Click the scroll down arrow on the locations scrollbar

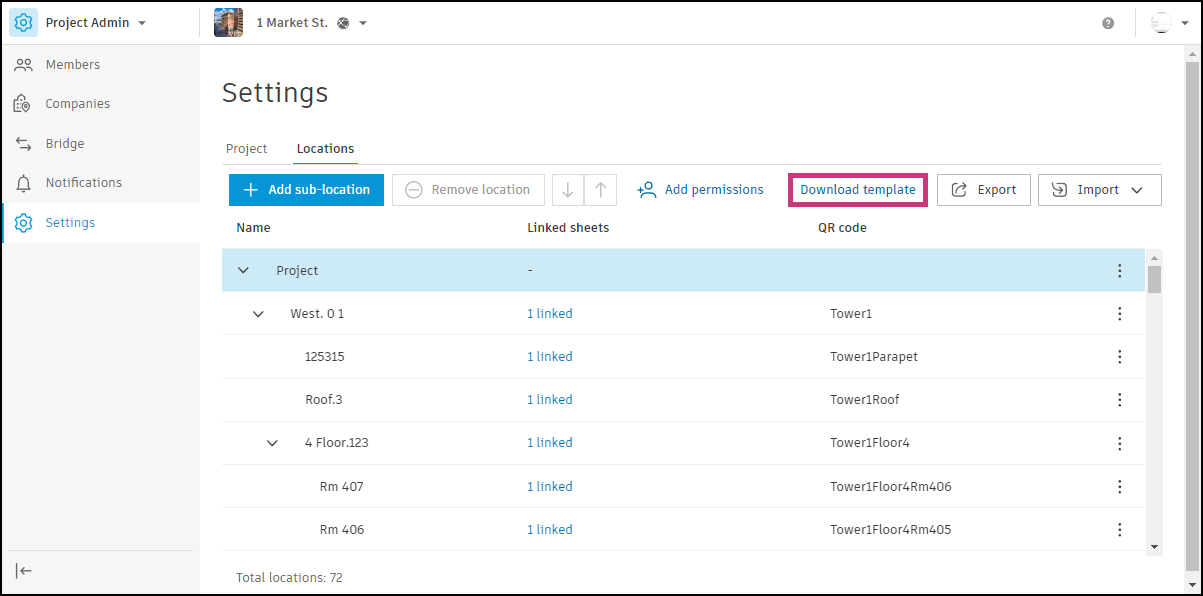click(1154, 546)
